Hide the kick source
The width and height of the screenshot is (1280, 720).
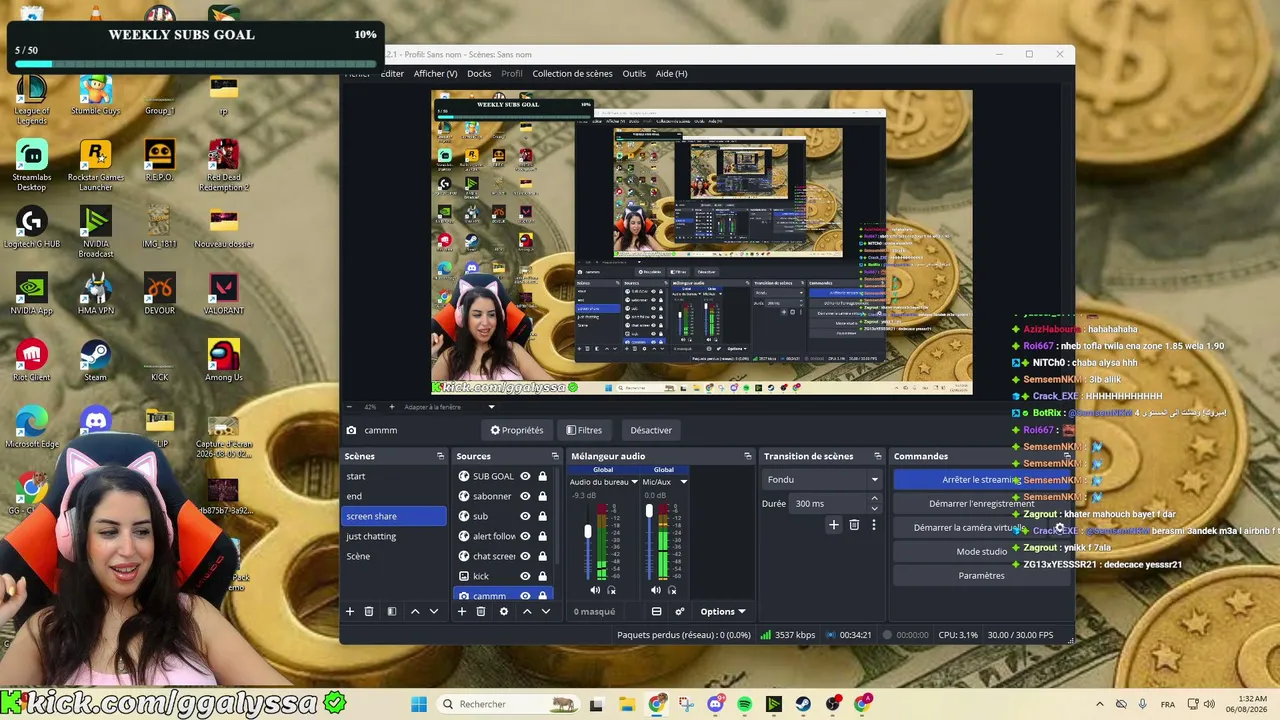pos(525,576)
